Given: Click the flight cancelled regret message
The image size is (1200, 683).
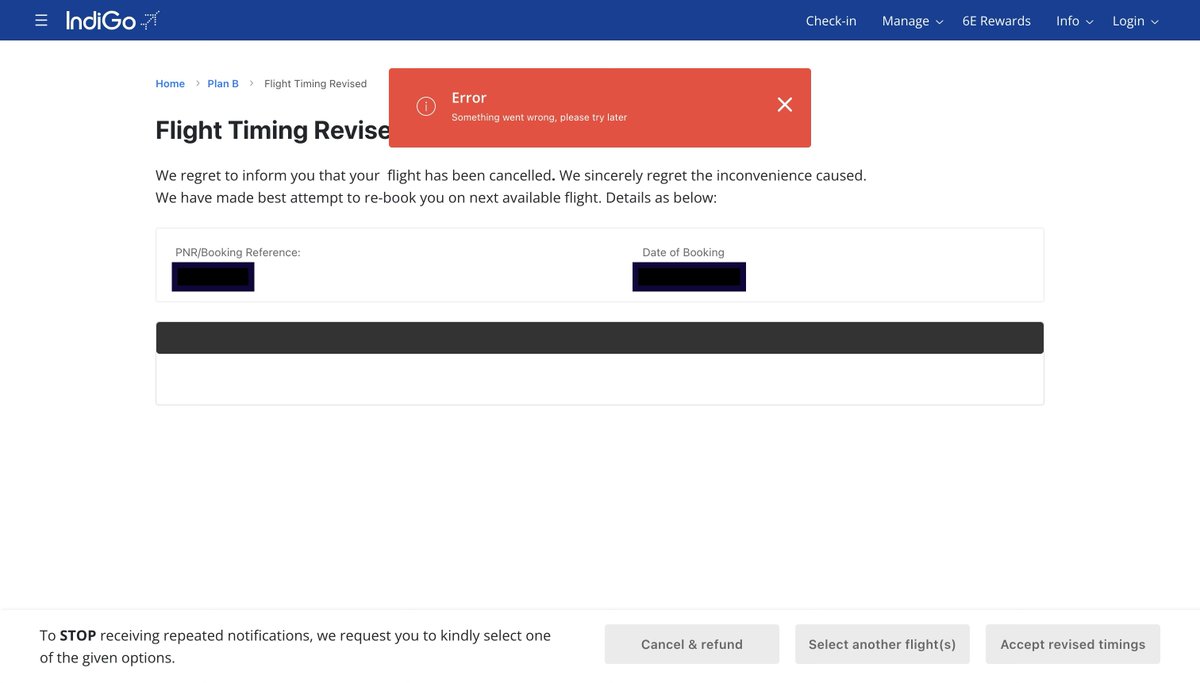Looking at the screenshot, I should [x=511, y=187].
